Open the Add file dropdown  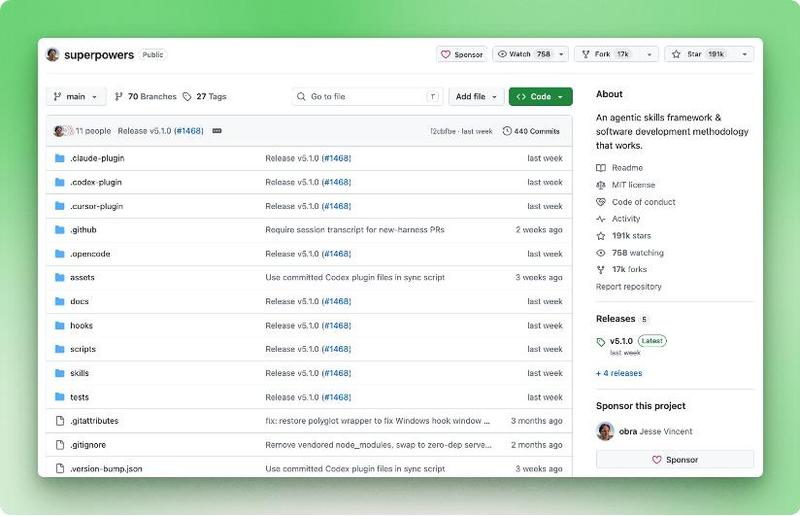[x=476, y=96]
